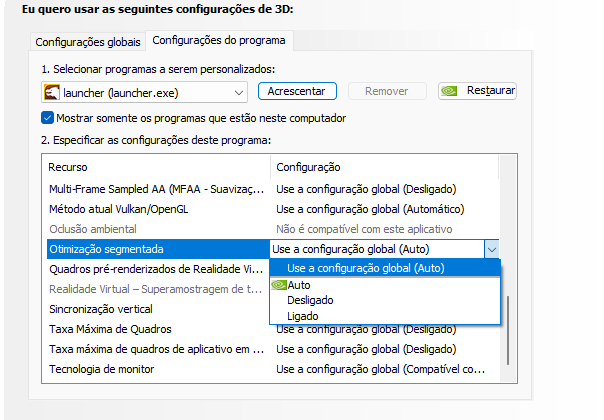Select the Auto option in list
604x420 pixels.
point(300,285)
